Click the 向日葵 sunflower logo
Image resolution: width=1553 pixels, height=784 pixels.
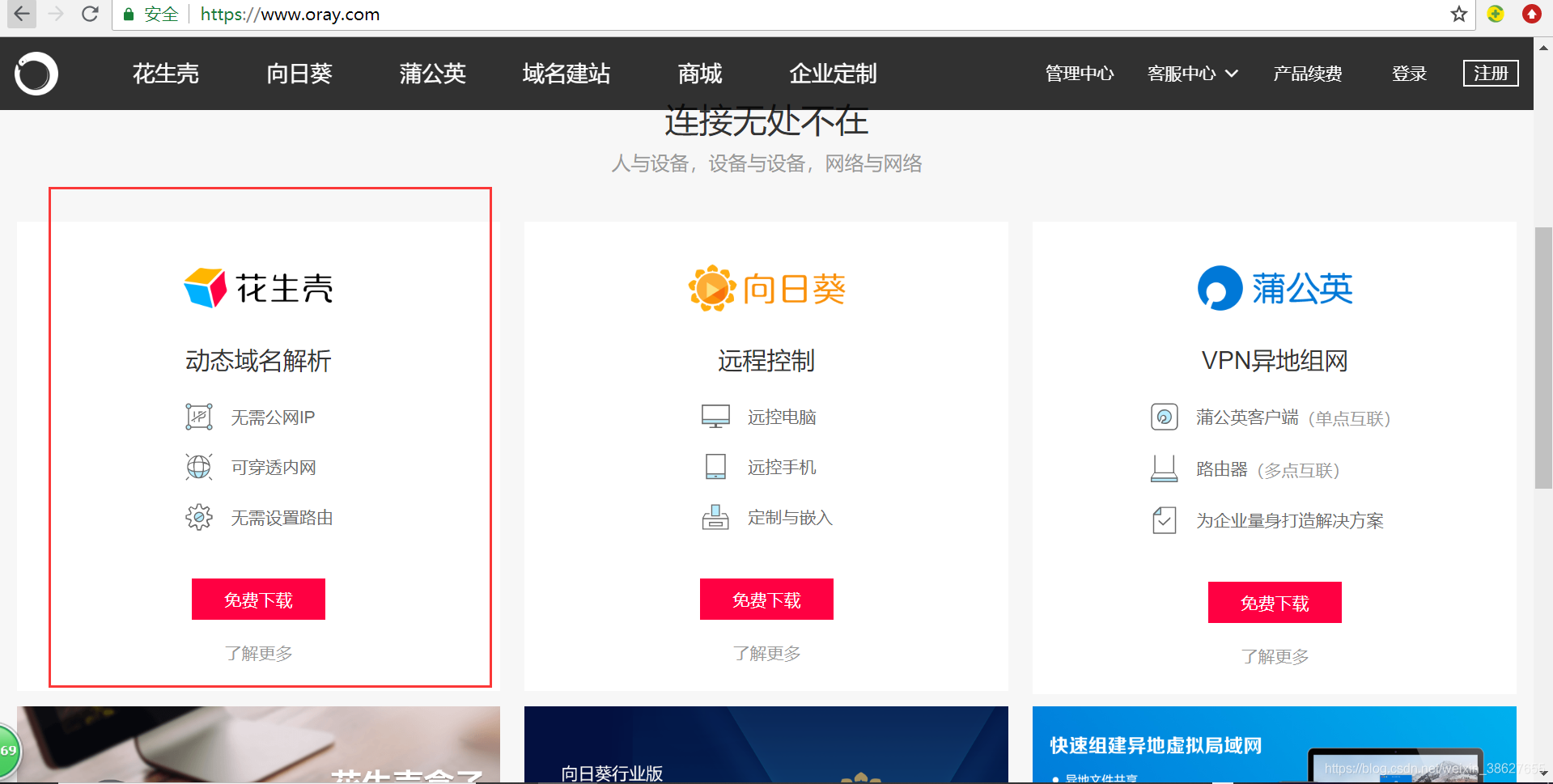pyautogui.click(x=711, y=288)
